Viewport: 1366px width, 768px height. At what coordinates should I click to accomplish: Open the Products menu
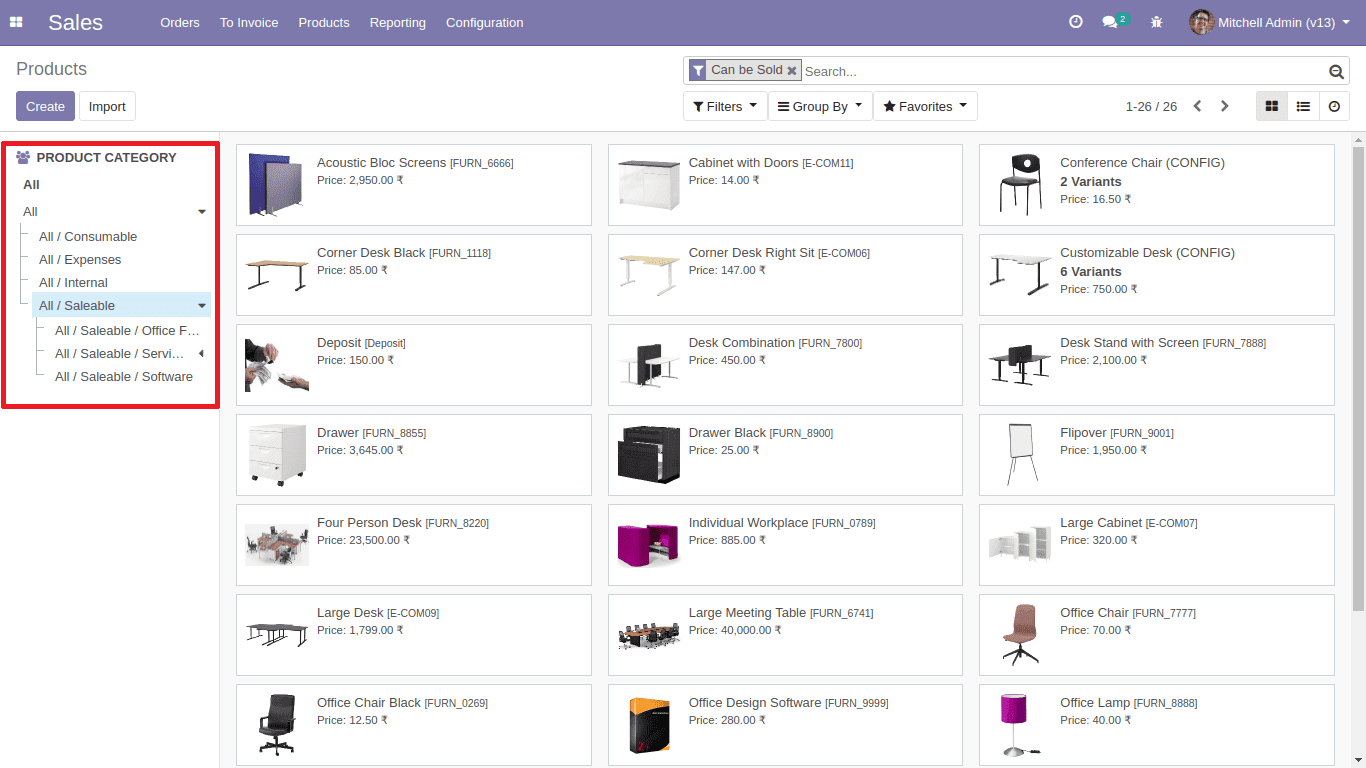click(324, 22)
